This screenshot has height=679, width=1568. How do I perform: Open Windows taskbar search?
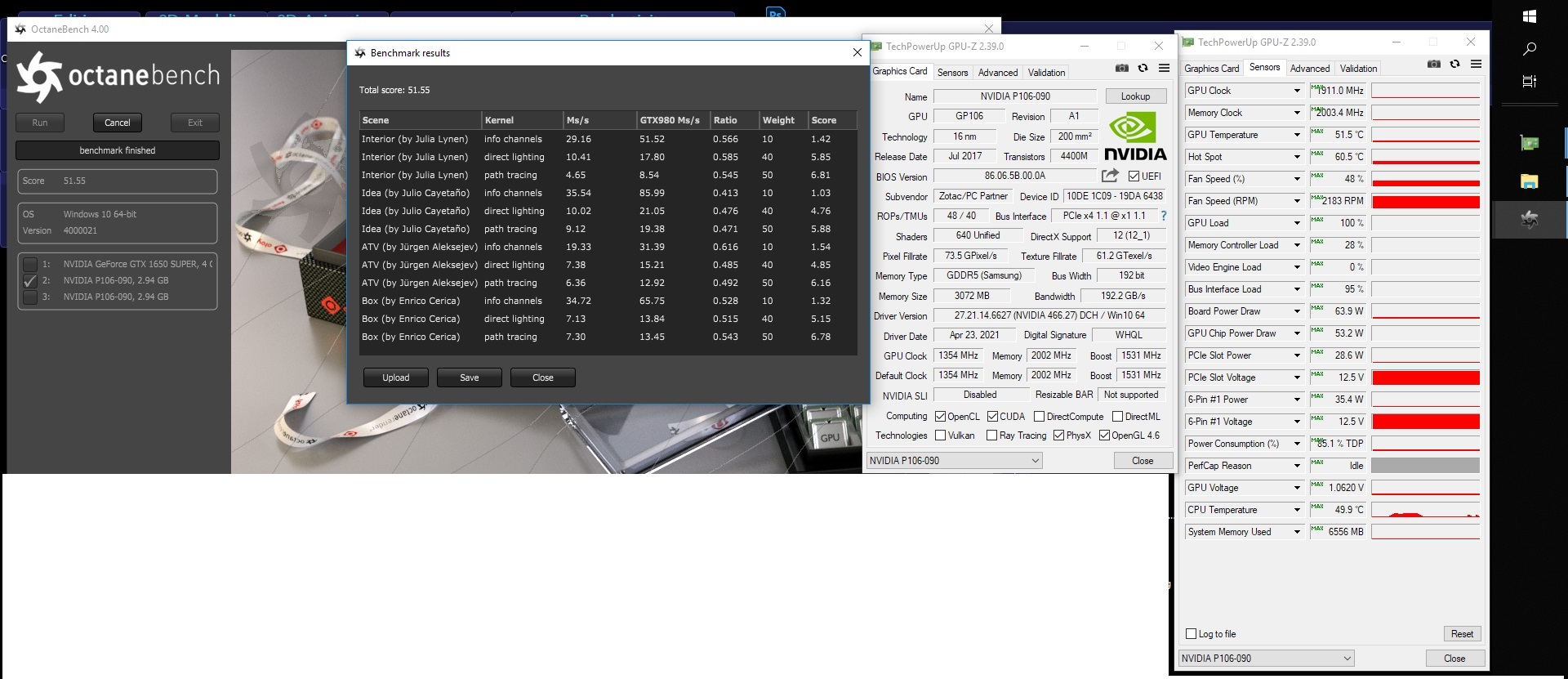coord(1530,49)
